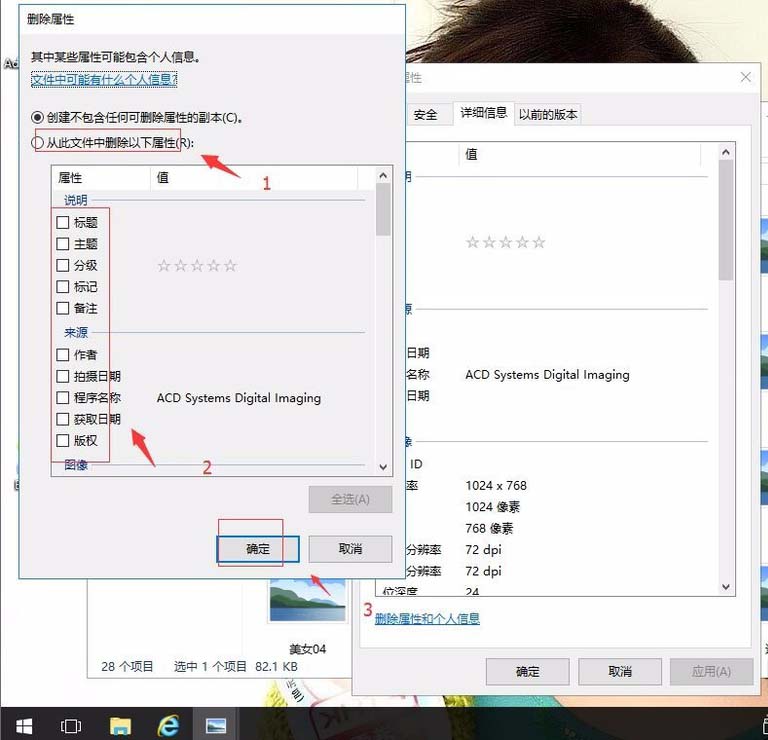
Task: Click the properties details scrollbar thumb
Action: click(726, 220)
